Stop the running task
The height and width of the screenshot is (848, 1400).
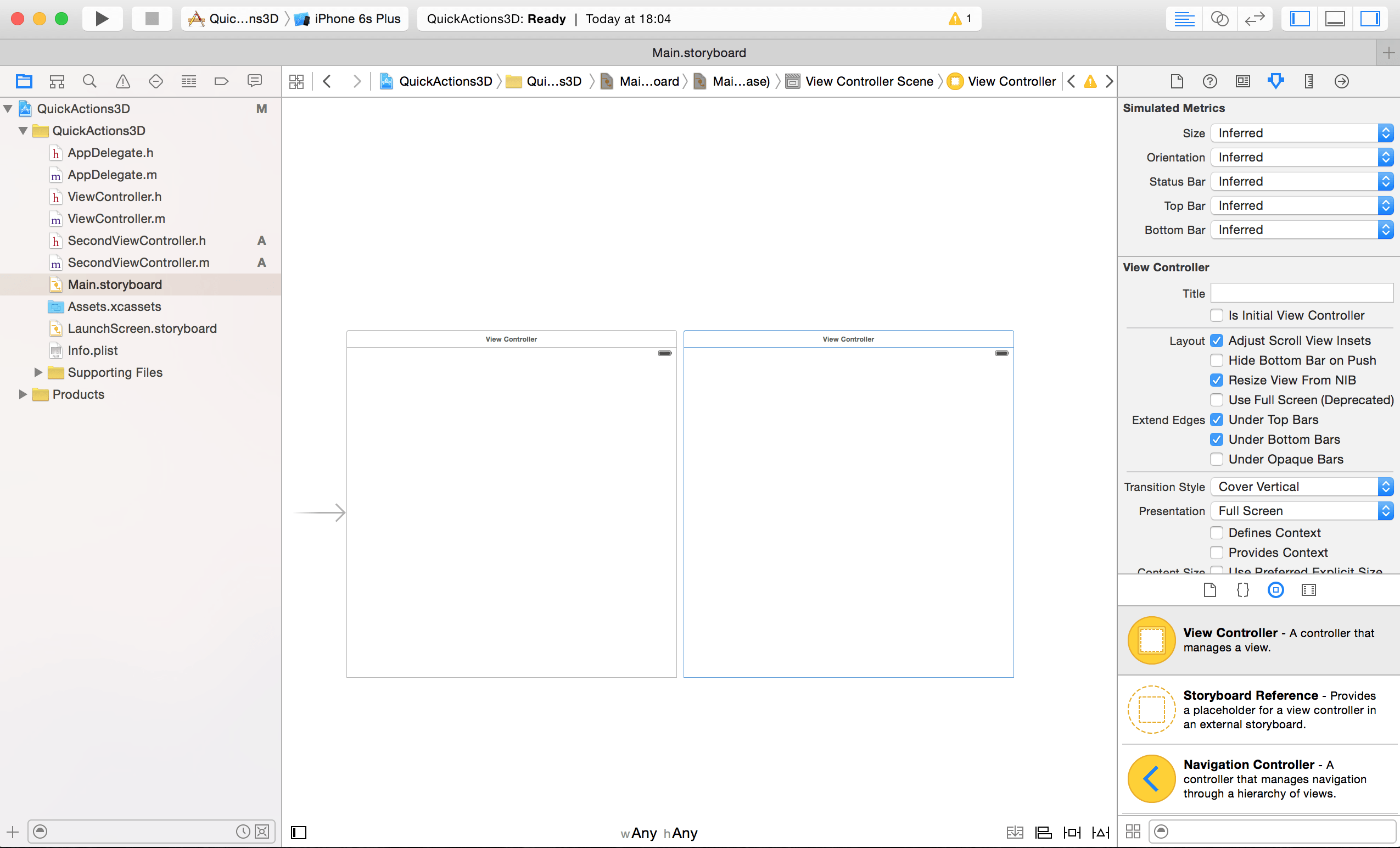[x=152, y=19]
